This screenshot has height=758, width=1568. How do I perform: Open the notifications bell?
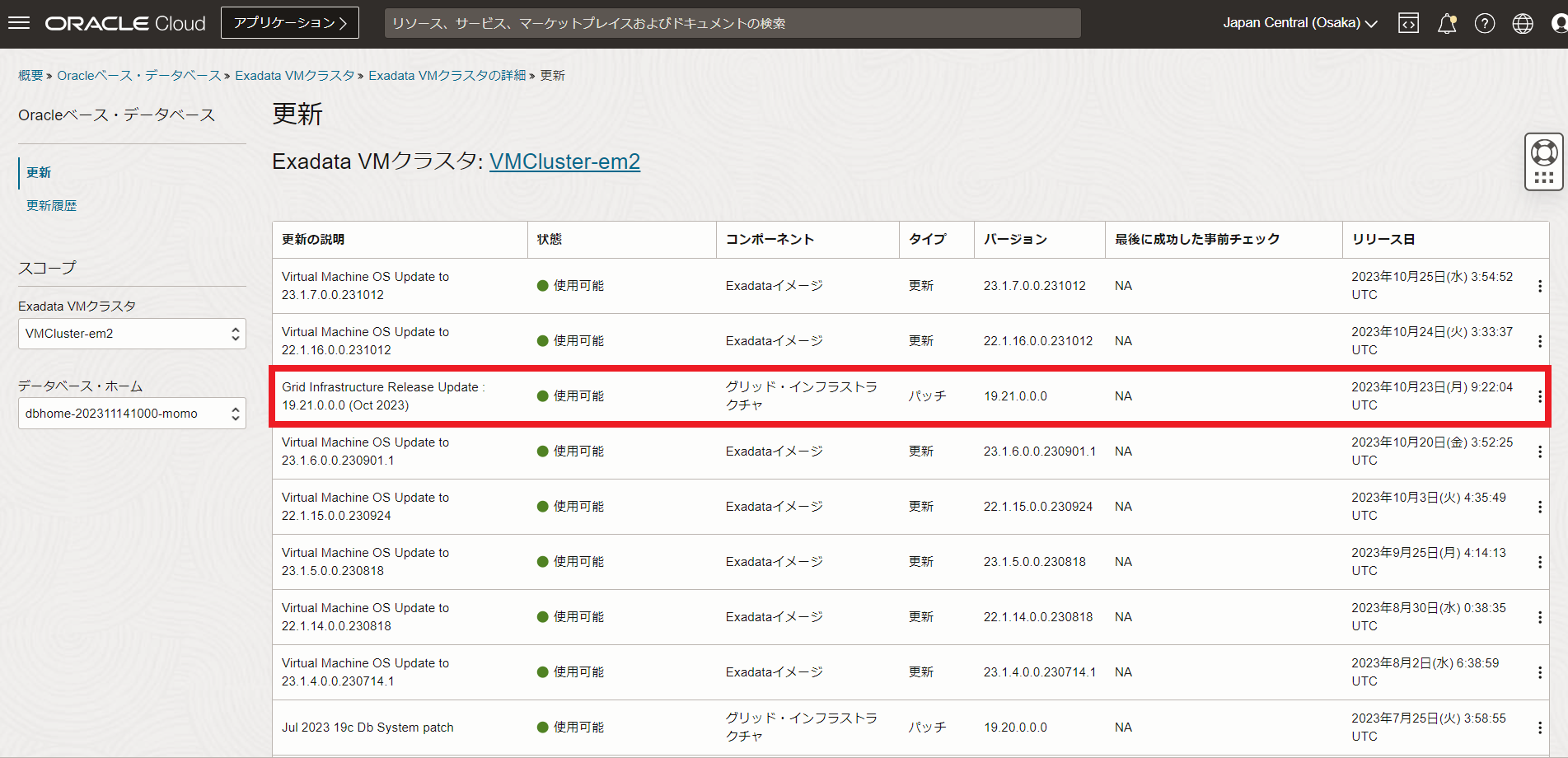1446,24
